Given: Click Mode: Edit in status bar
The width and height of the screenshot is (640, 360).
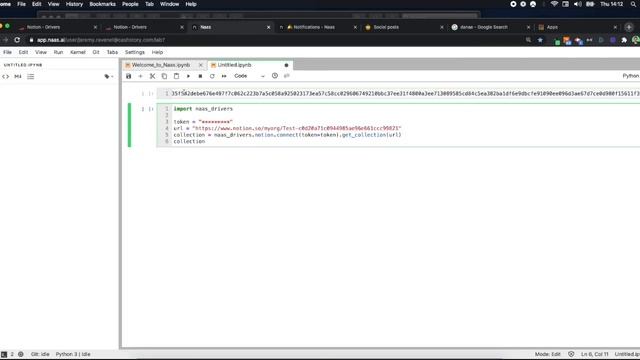Looking at the screenshot, I should [548, 354].
